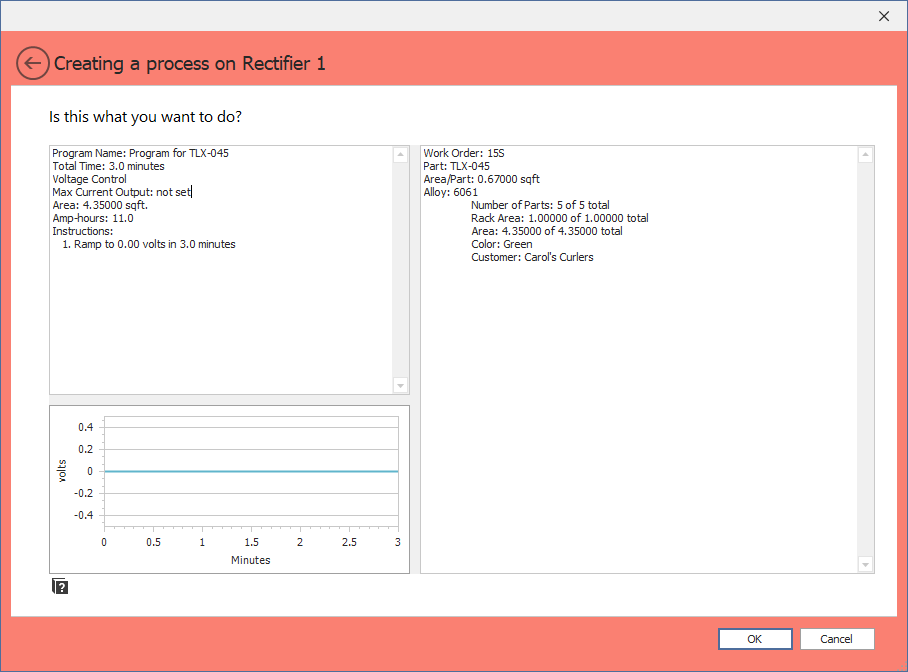Close the process creation dialog window
This screenshot has height=672, width=908.
pyautogui.click(x=883, y=16)
